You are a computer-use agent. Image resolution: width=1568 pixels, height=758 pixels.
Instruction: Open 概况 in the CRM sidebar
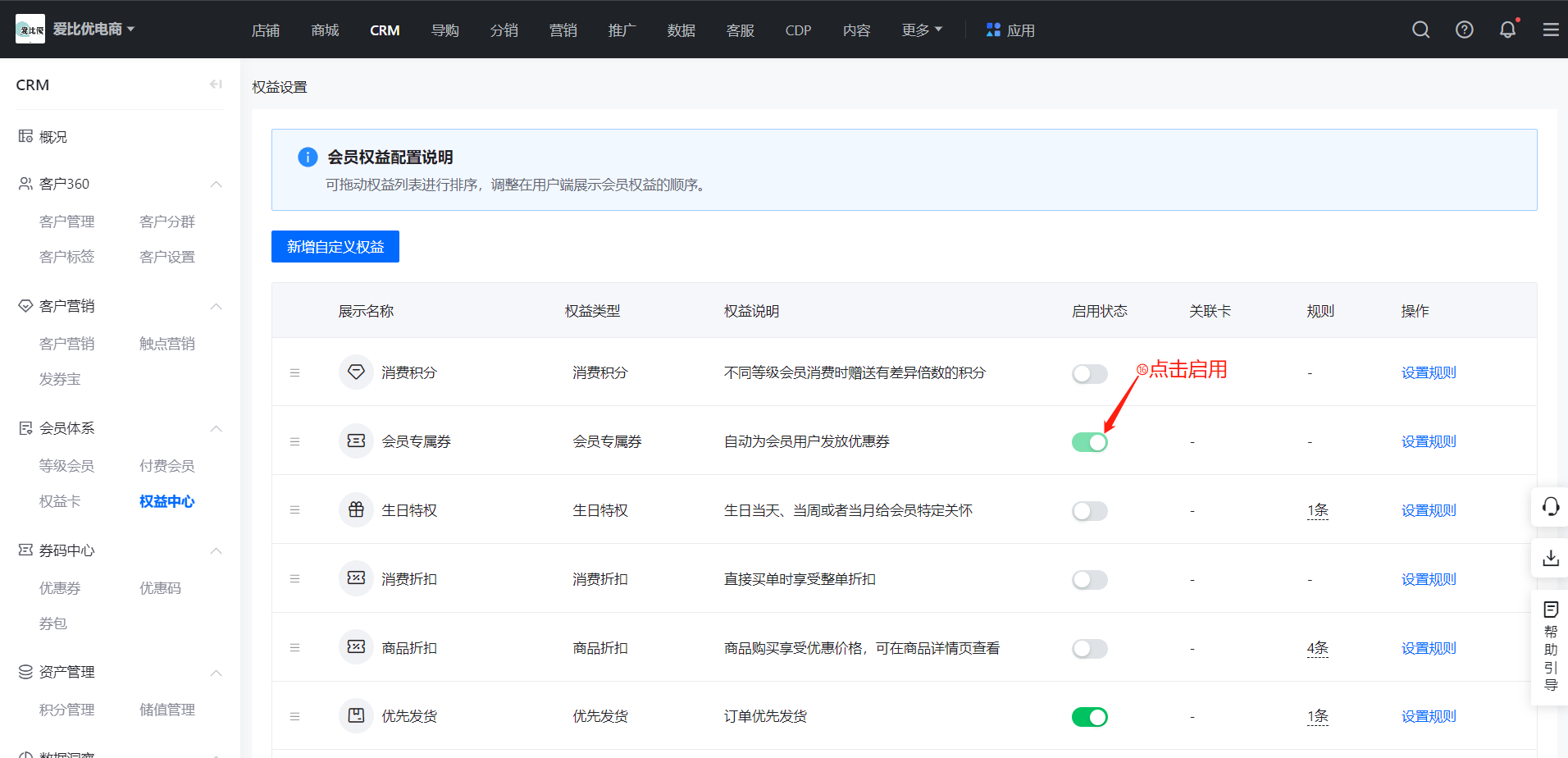pos(52,137)
